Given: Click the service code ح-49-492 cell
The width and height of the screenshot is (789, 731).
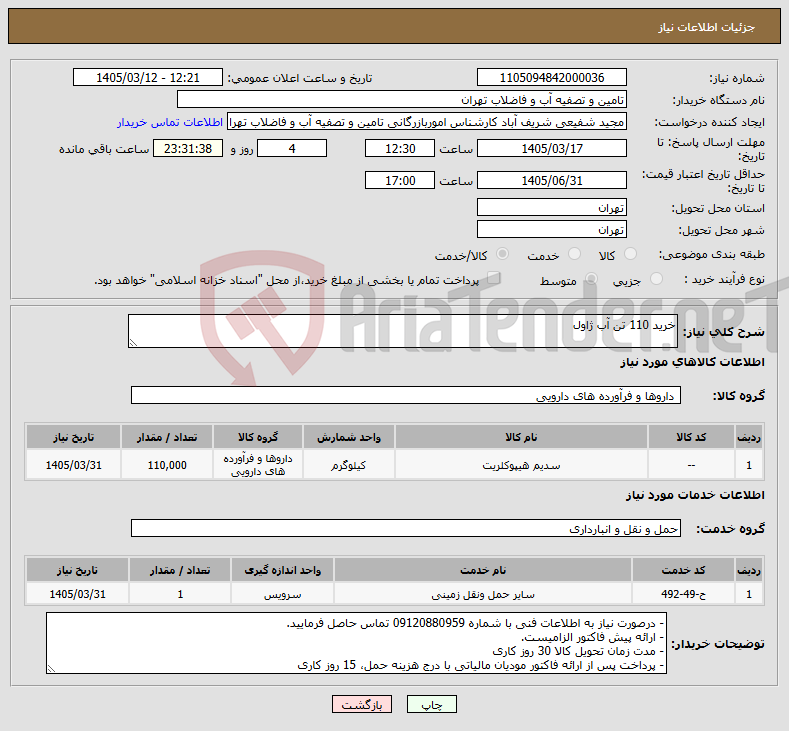Looking at the screenshot, I should [x=683, y=594].
